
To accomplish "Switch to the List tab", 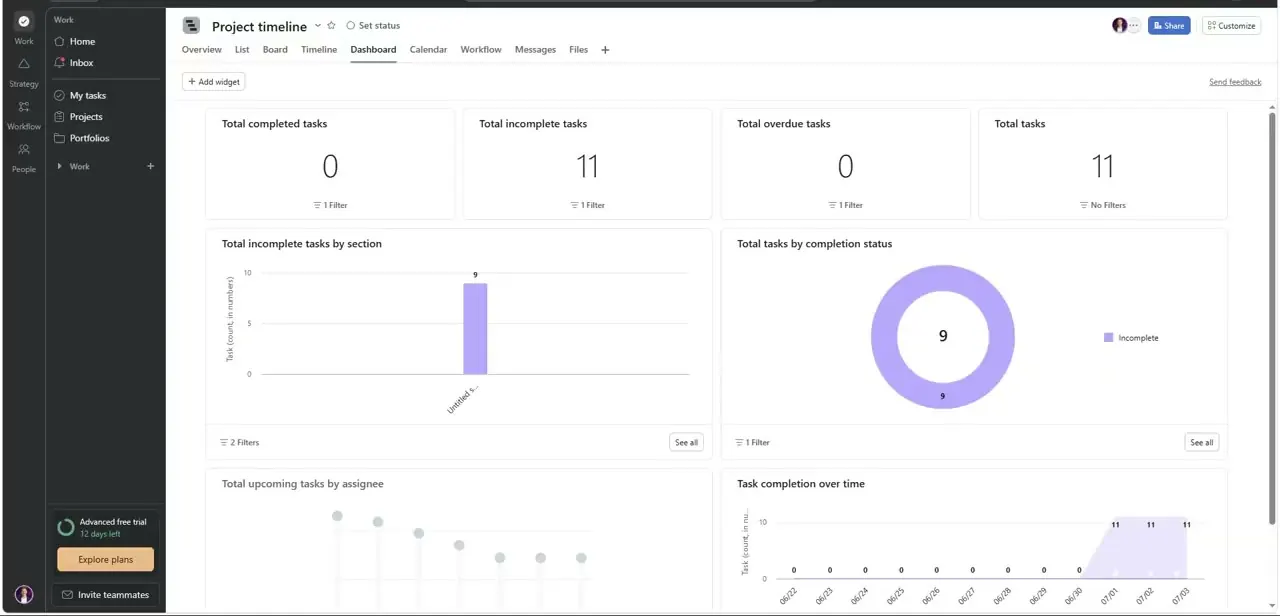I will tap(242, 50).
